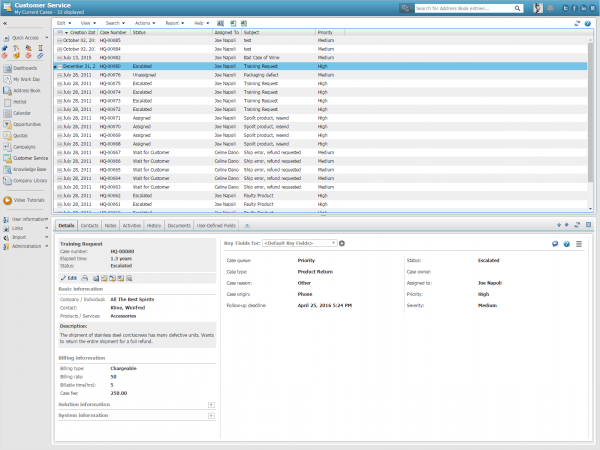Screen dimensions: 600x450
Task: Open help for the case list
Action: coord(588,23)
